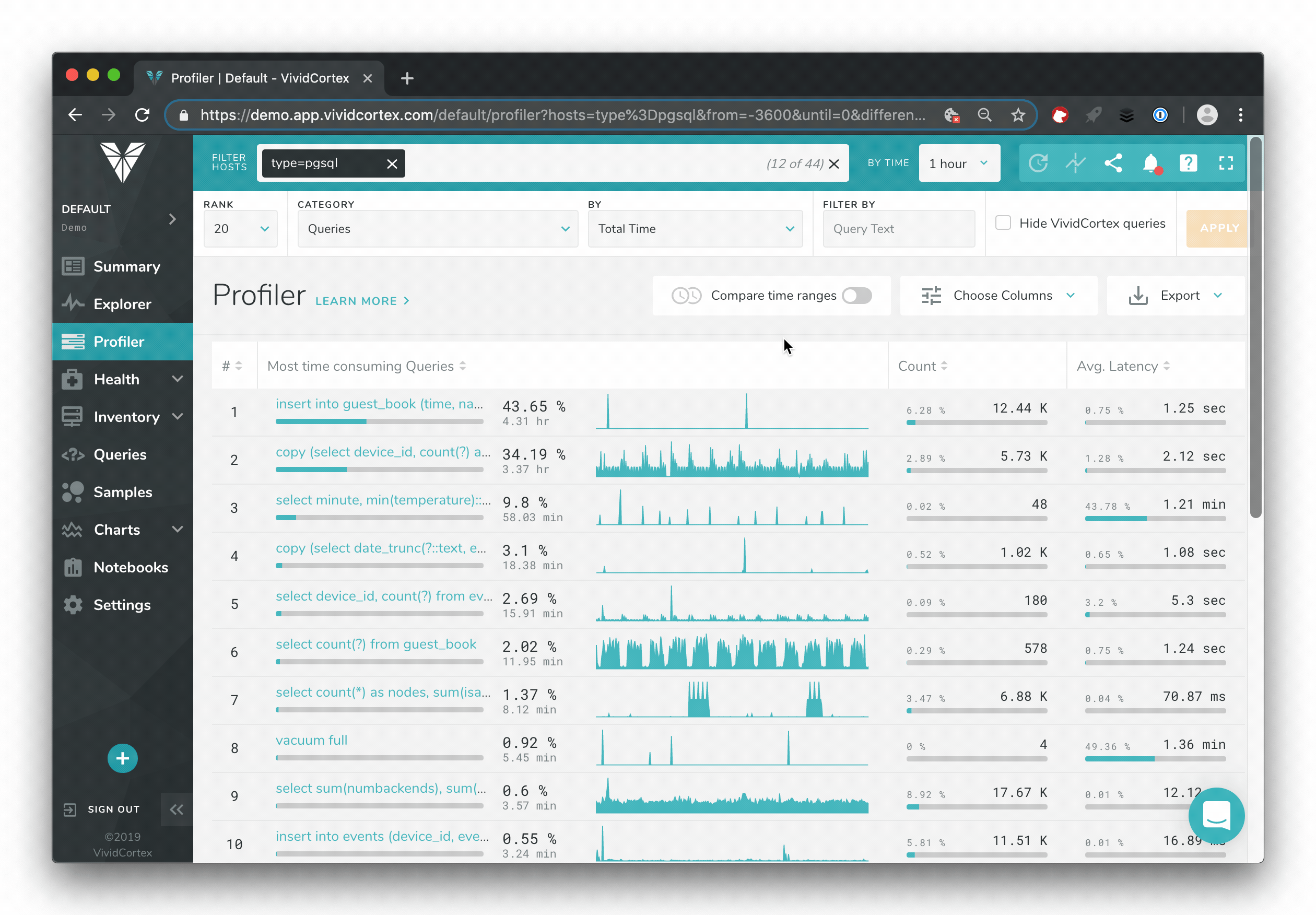Viewport: 1316px width, 915px height.
Task: Click the 49.36 % latency bar of vacuum full
Action: coord(1155,758)
